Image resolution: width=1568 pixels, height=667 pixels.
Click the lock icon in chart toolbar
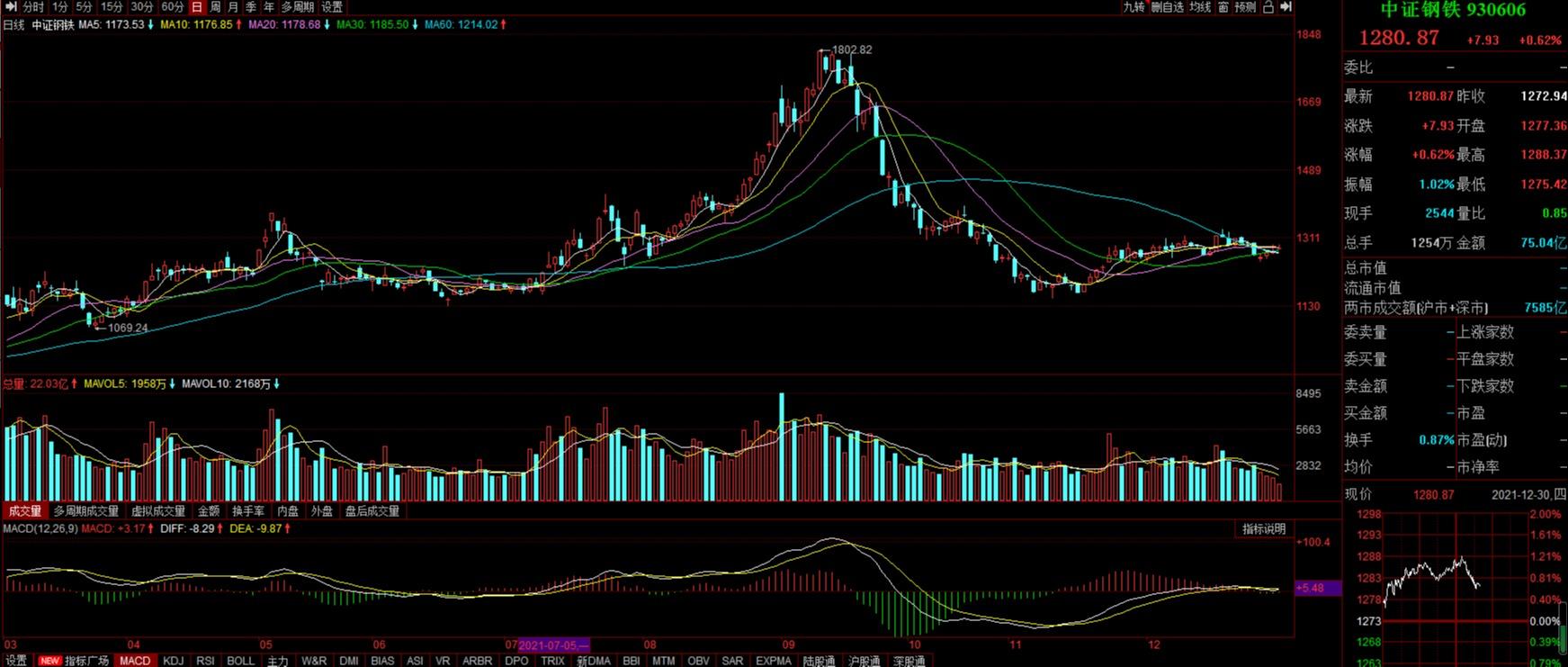point(1268,7)
